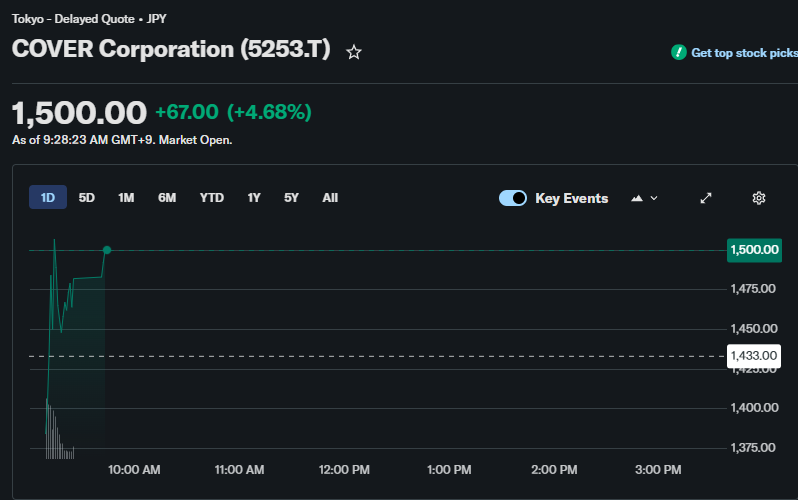Open the Get top stock picks link
798x500 pixels.
point(744,52)
